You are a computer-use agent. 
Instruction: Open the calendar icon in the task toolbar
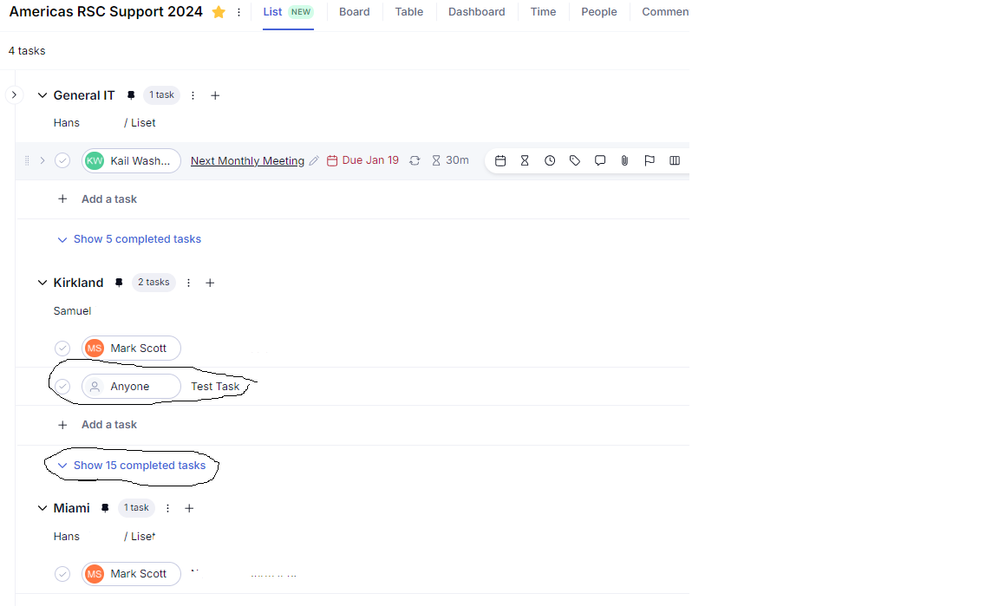[501, 161]
